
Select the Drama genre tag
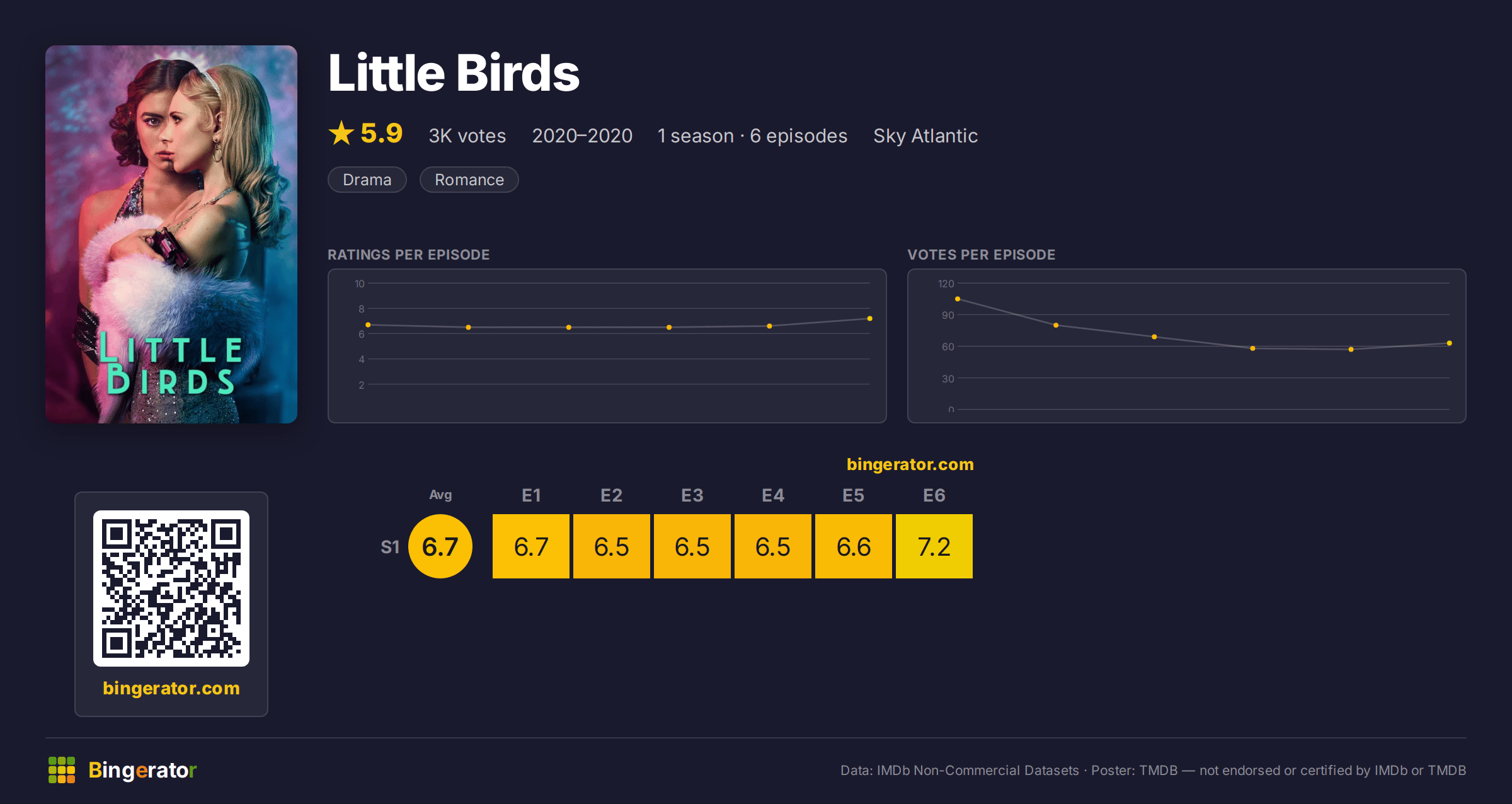click(367, 180)
